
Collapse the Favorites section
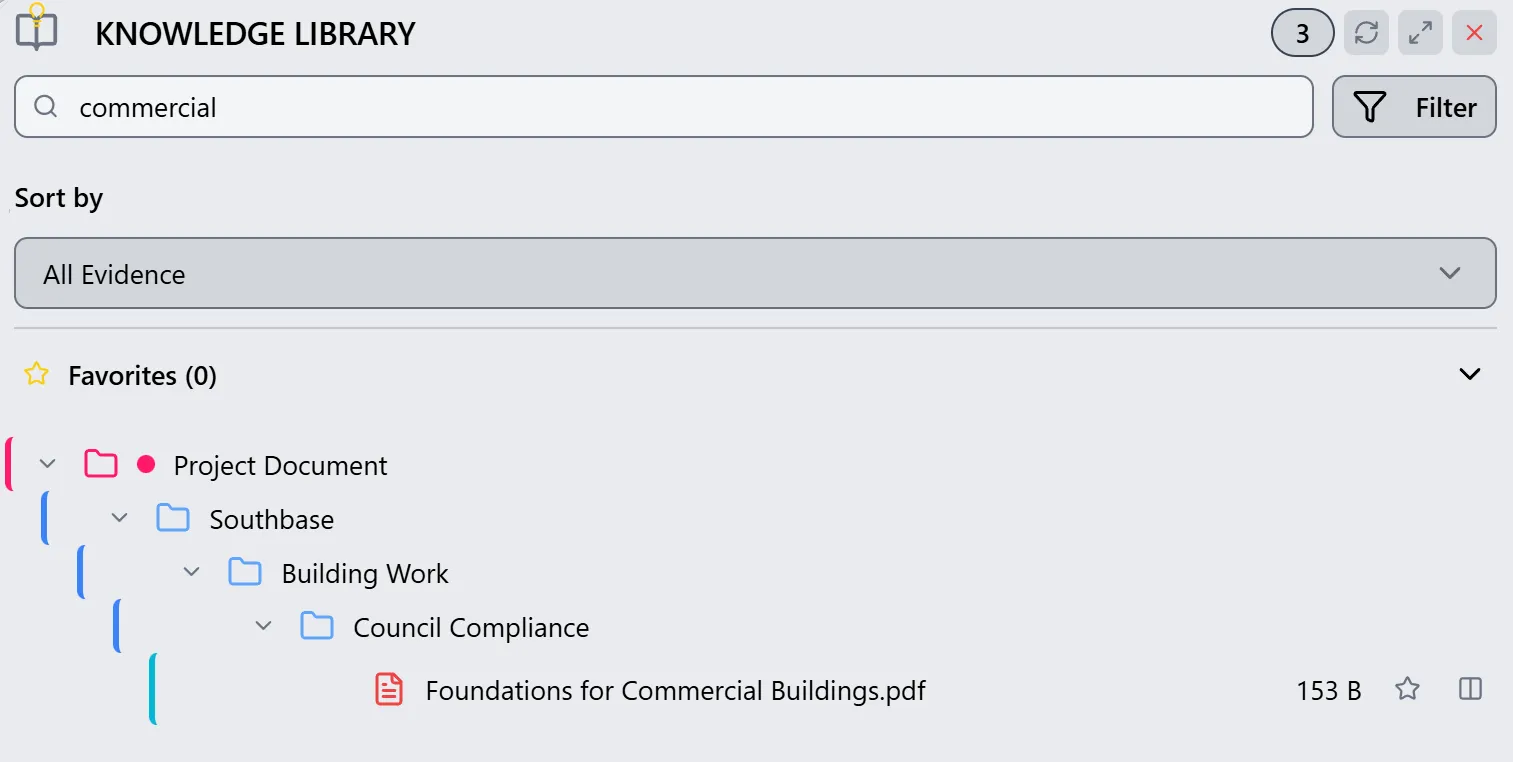[1469, 375]
